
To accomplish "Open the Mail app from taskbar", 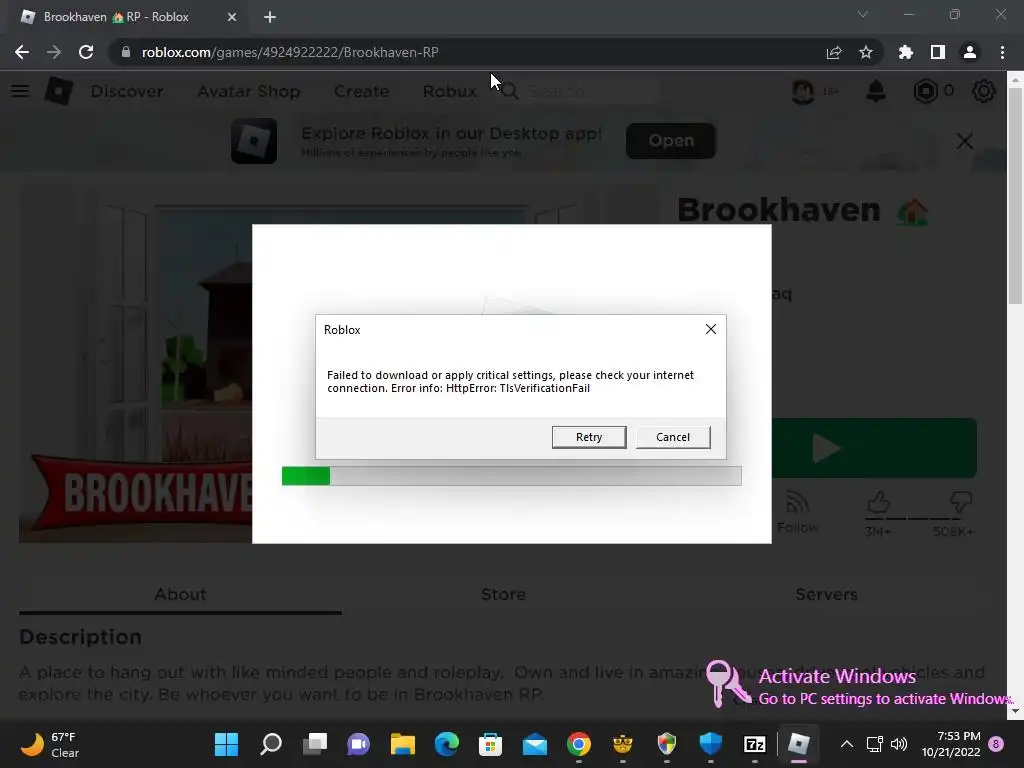I will coord(535,744).
